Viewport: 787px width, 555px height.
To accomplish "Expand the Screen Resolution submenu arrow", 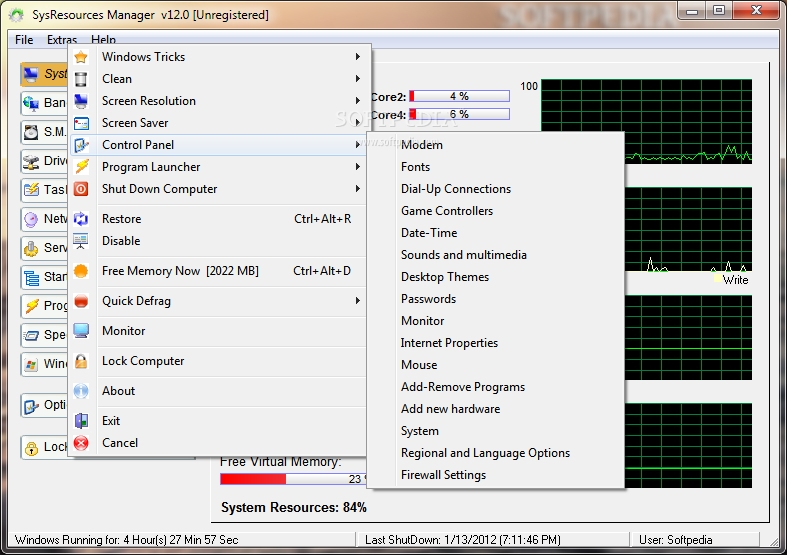I will click(357, 101).
